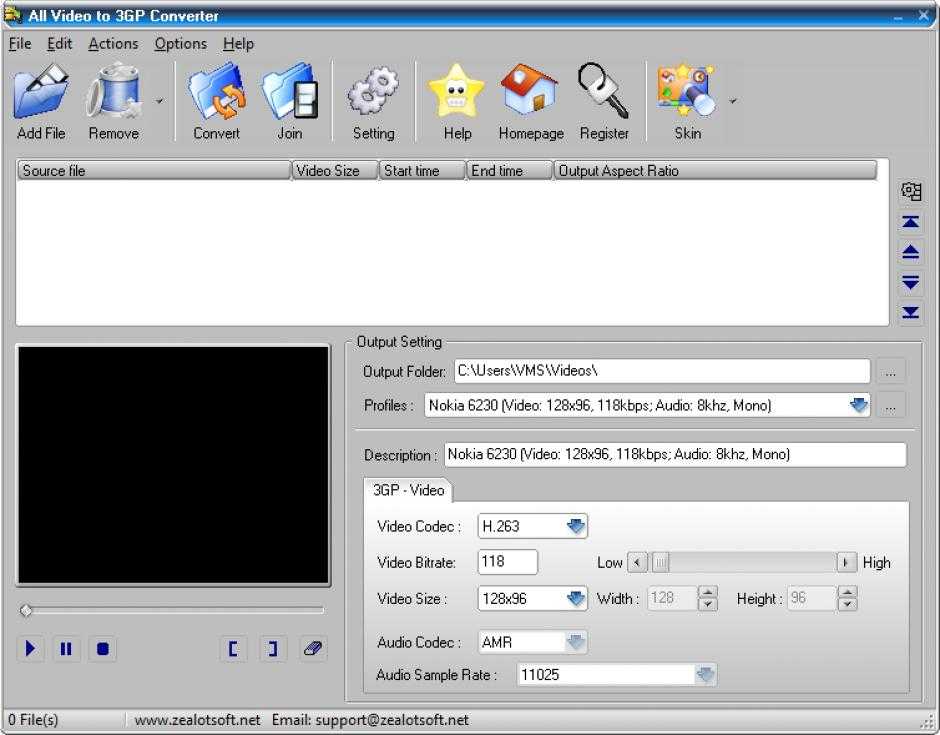Clear markers with the eraser icon
Screen dimensions: 940x735
tap(313, 649)
